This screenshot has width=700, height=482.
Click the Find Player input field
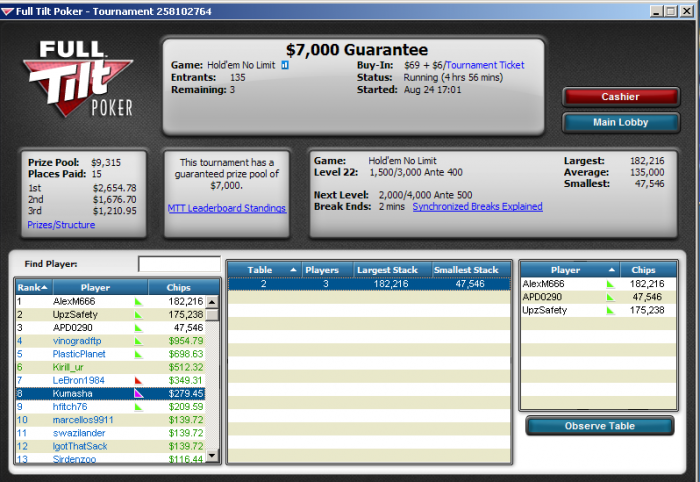(x=179, y=264)
